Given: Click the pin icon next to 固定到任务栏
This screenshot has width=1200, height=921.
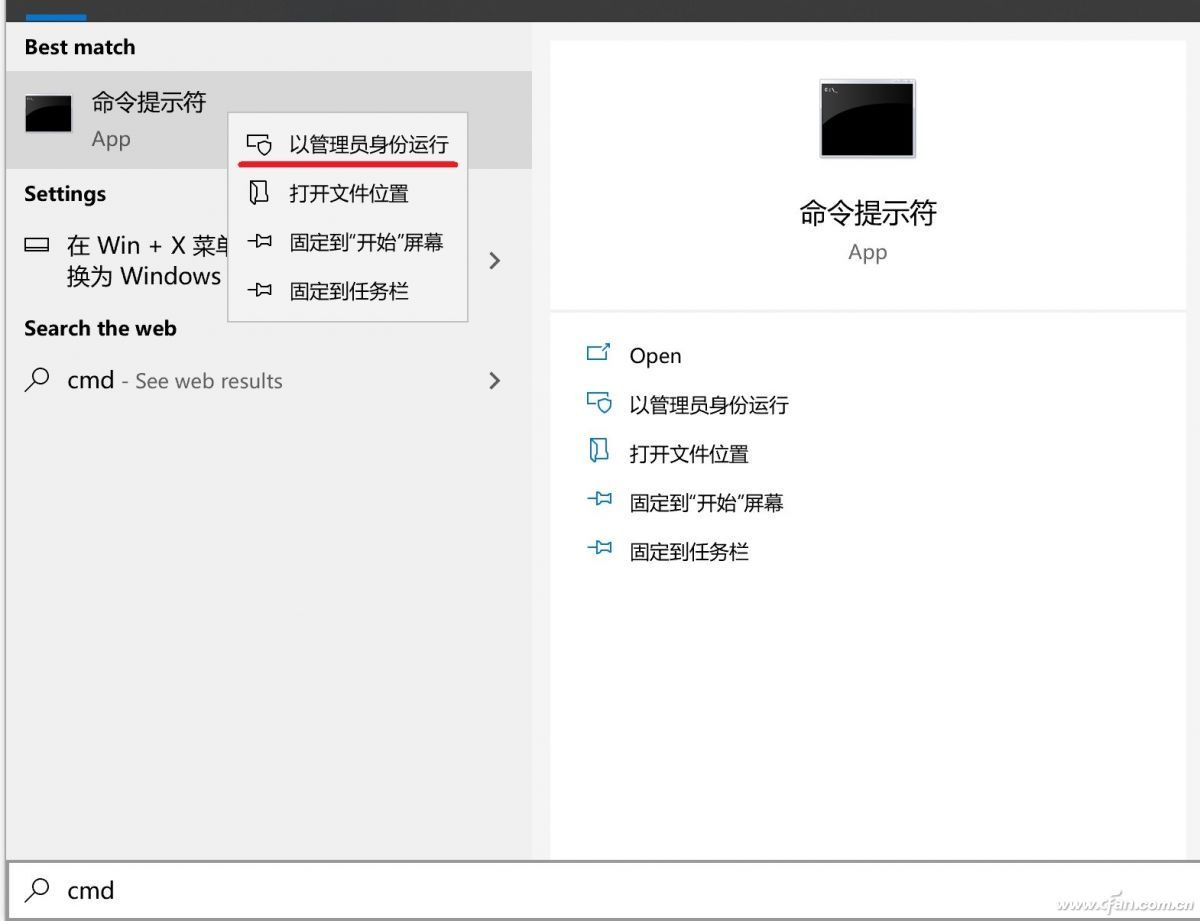Looking at the screenshot, I should pyautogui.click(x=260, y=291).
